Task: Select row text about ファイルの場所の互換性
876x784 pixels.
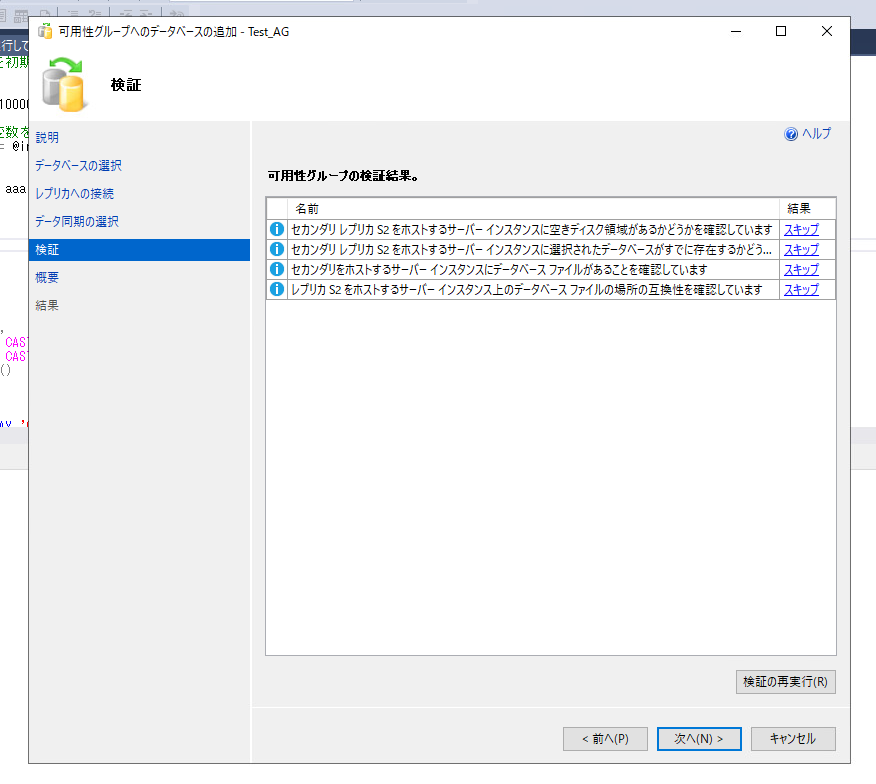Action: tap(526, 289)
